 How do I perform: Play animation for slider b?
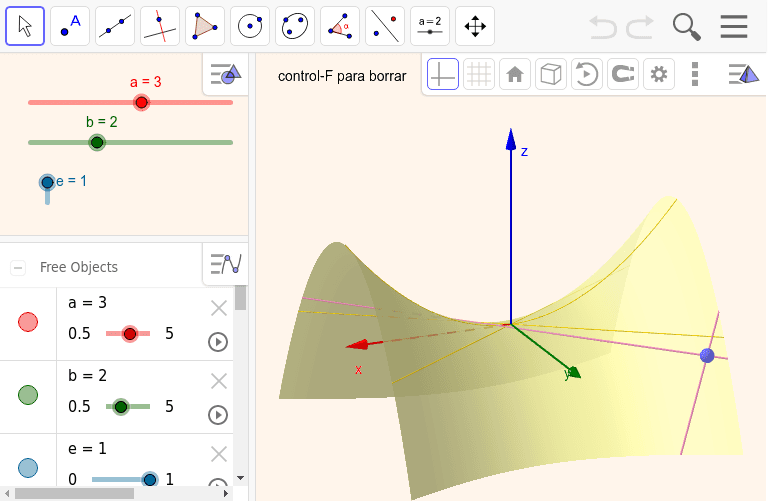[218, 415]
